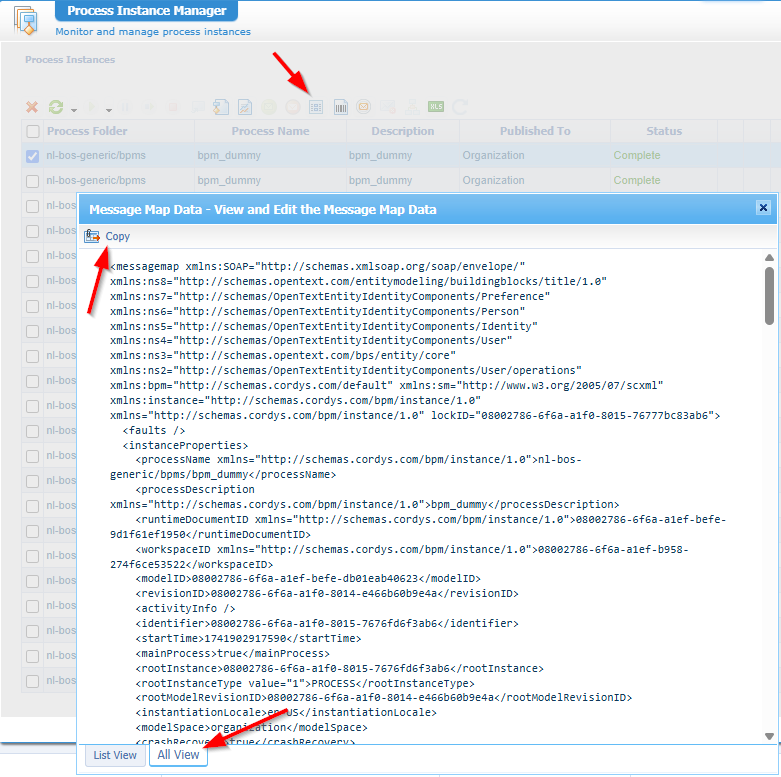Click the Process Instance Manager header icon
The width and height of the screenshot is (781, 777).
pyautogui.click(x=24, y=20)
